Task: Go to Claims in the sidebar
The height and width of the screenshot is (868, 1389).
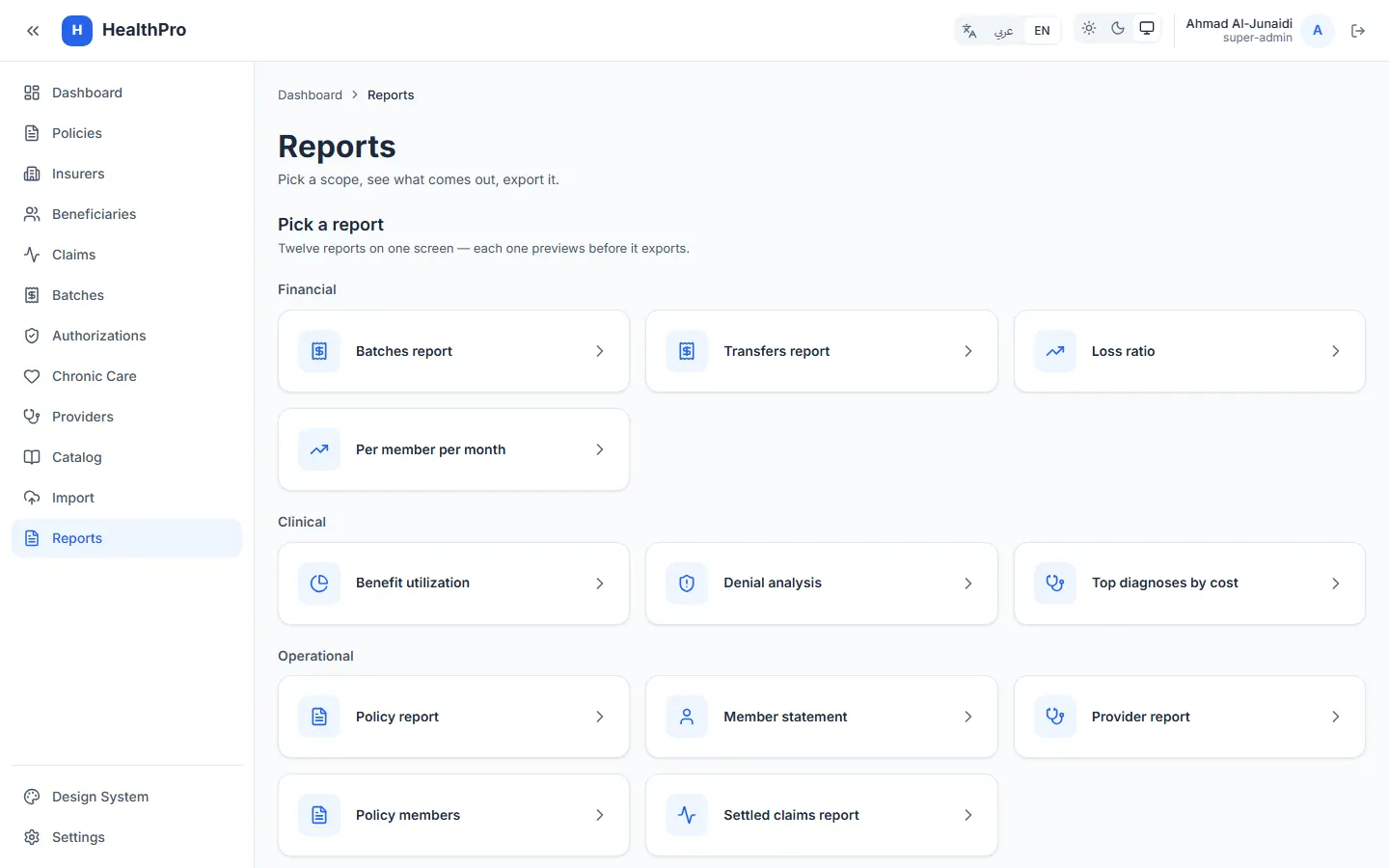Action: pyautogui.click(x=126, y=255)
